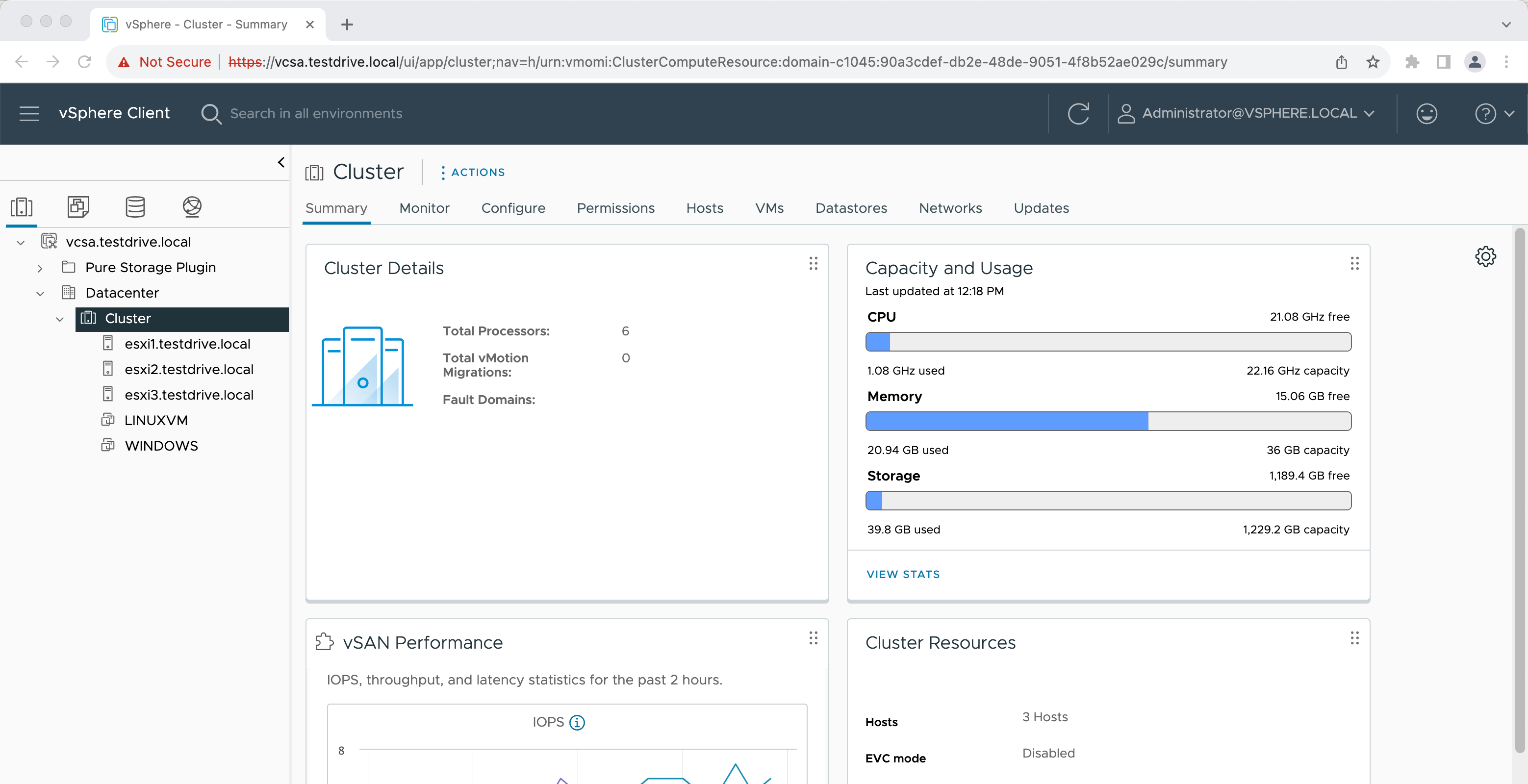Click the refresh icon in vSphere header
This screenshot has height=784, width=1528.
(x=1078, y=113)
